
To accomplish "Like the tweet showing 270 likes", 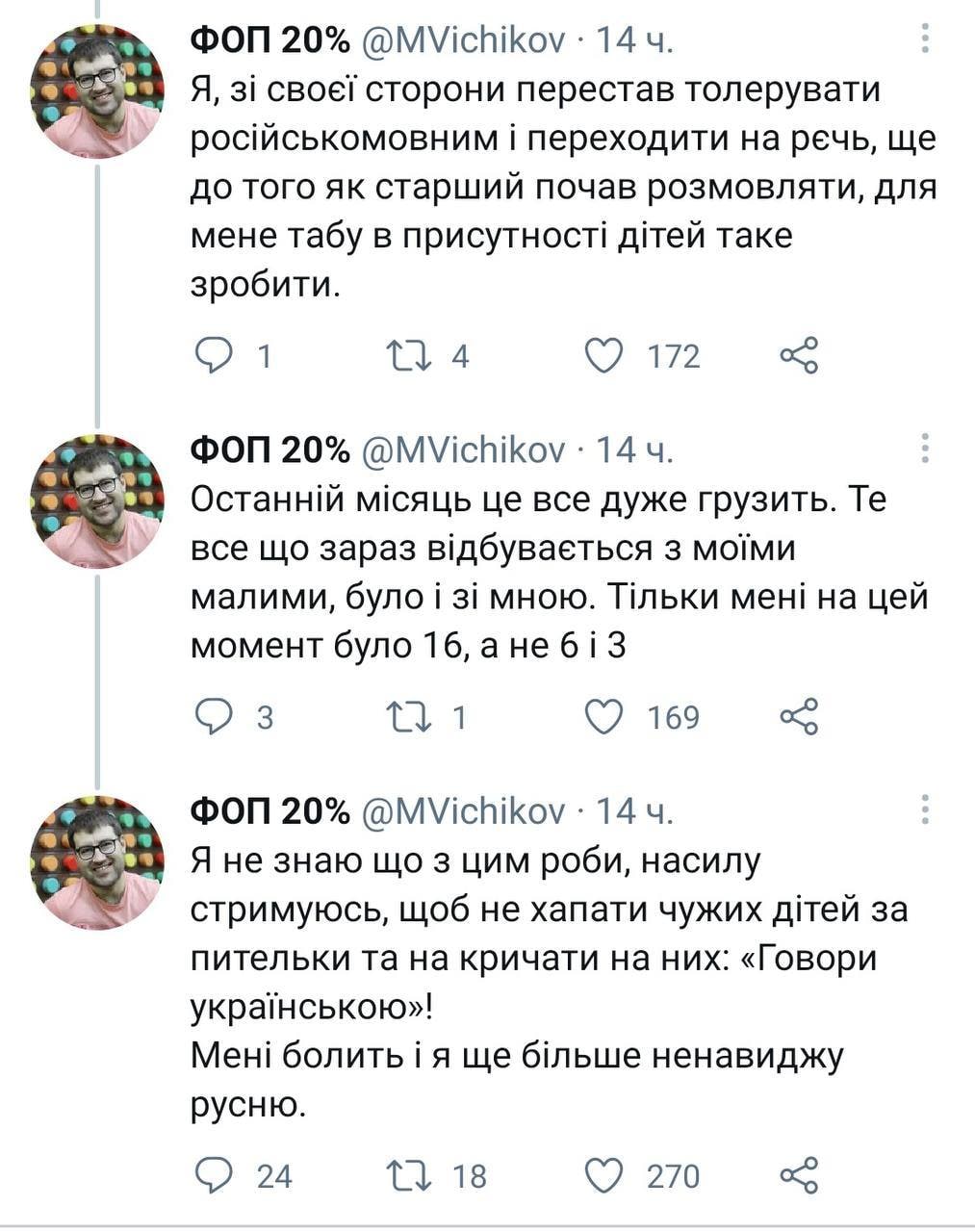I will tap(604, 1175).
